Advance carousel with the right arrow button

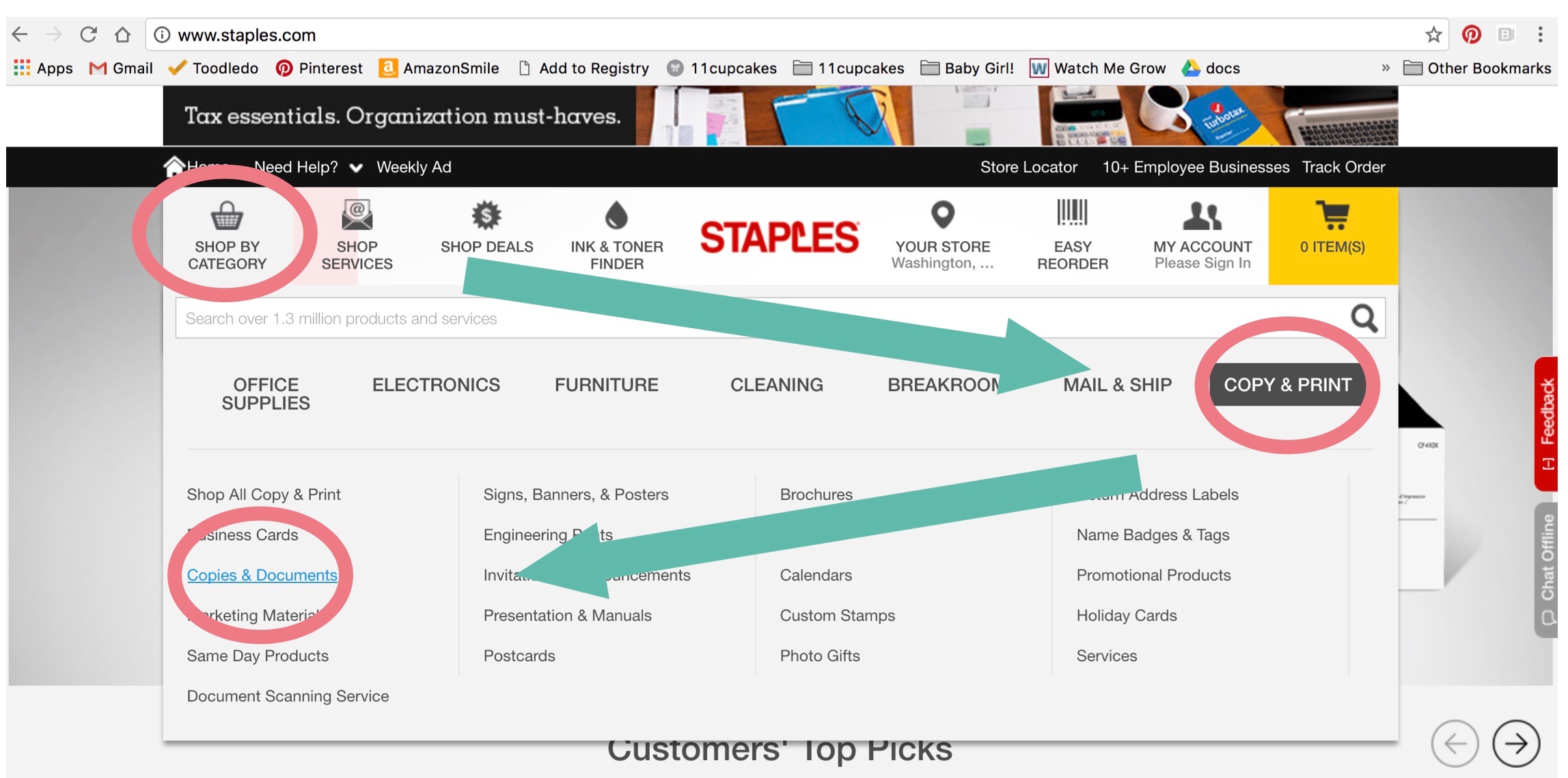tap(1516, 743)
